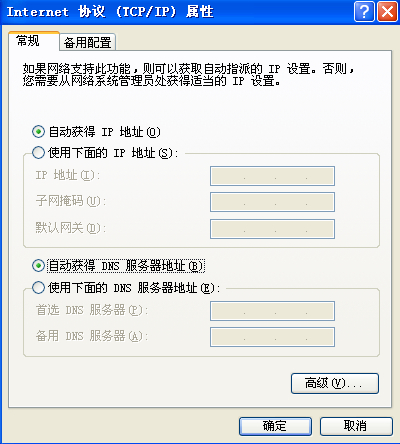
Task: Click the 默认网关 input field
Action: 272,229
